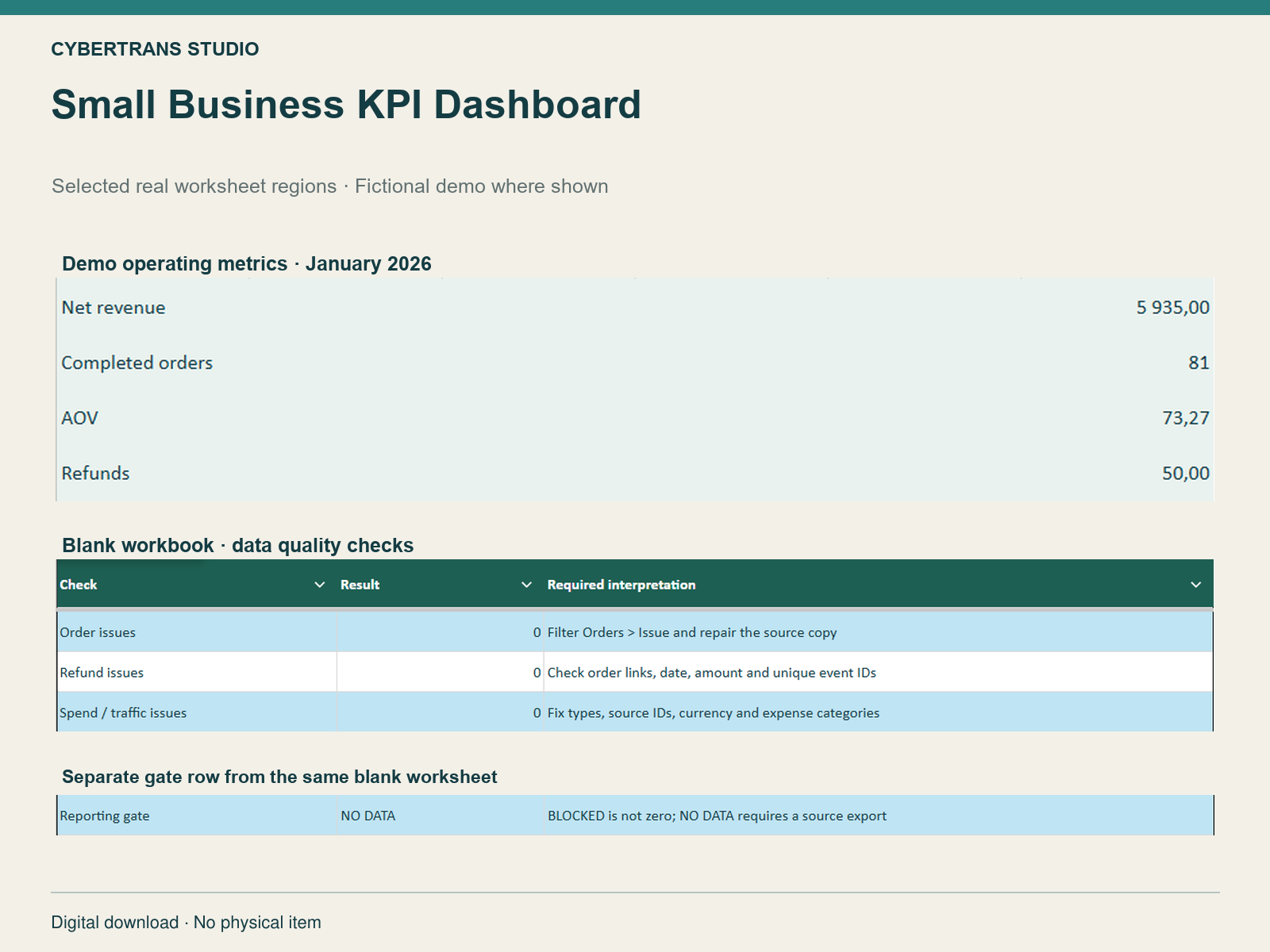This screenshot has width=1270, height=952.
Task: Click 'Digital download · No physical item' footer
Action: 187,923
